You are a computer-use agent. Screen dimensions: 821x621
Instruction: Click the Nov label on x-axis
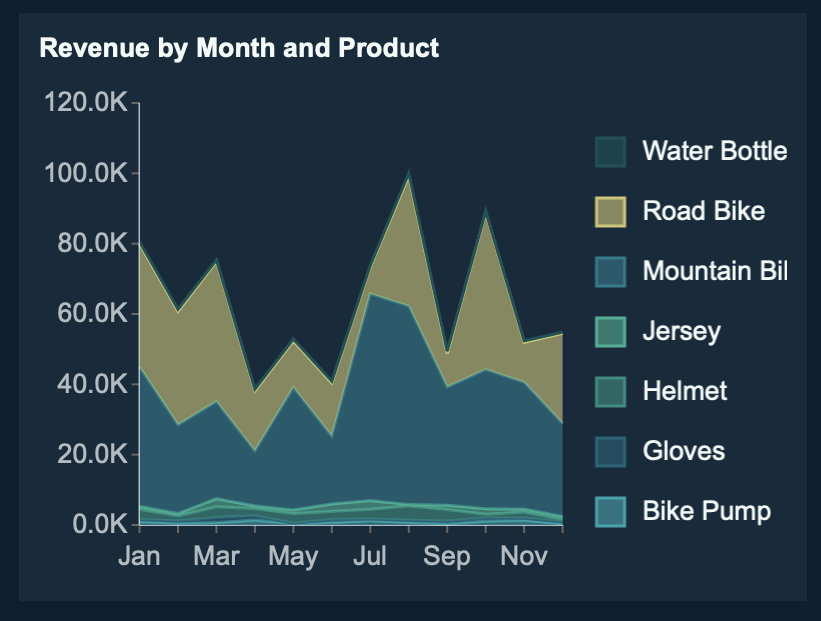click(524, 557)
